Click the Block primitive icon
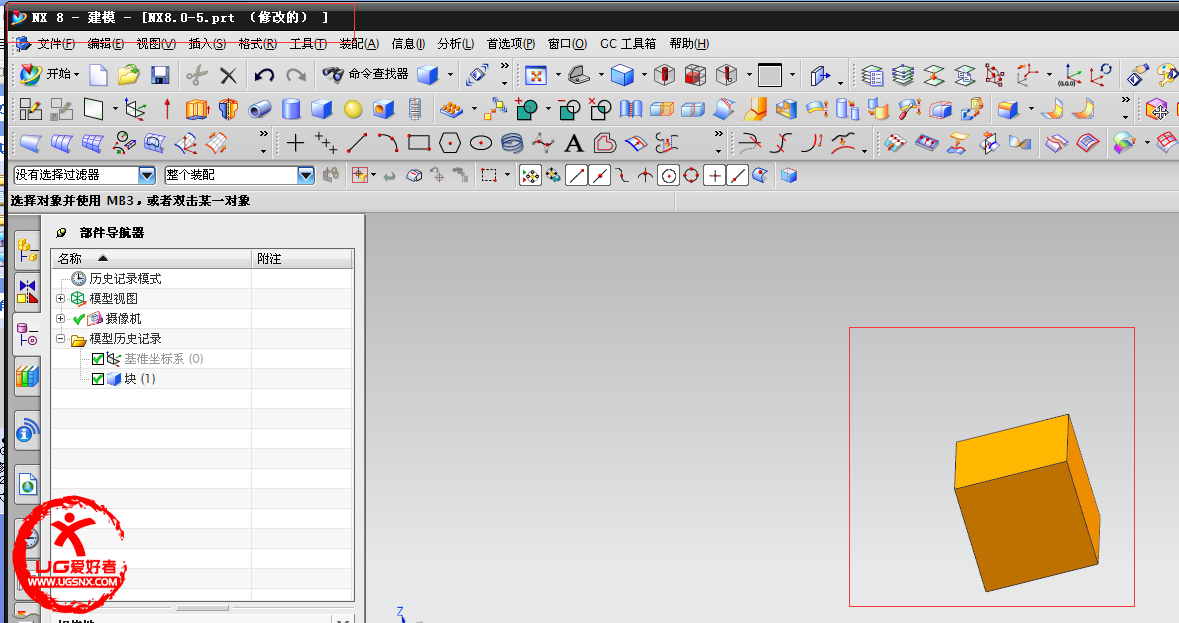The width and height of the screenshot is (1179, 623). (322, 110)
